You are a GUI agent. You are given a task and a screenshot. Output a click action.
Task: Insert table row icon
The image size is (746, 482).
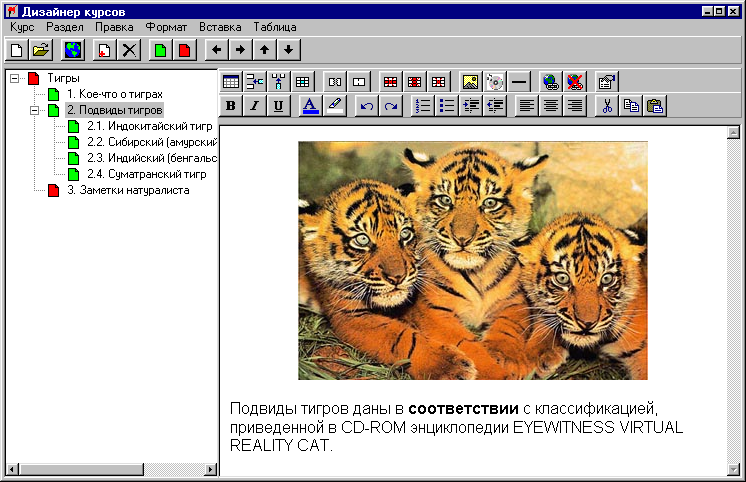click(255, 82)
